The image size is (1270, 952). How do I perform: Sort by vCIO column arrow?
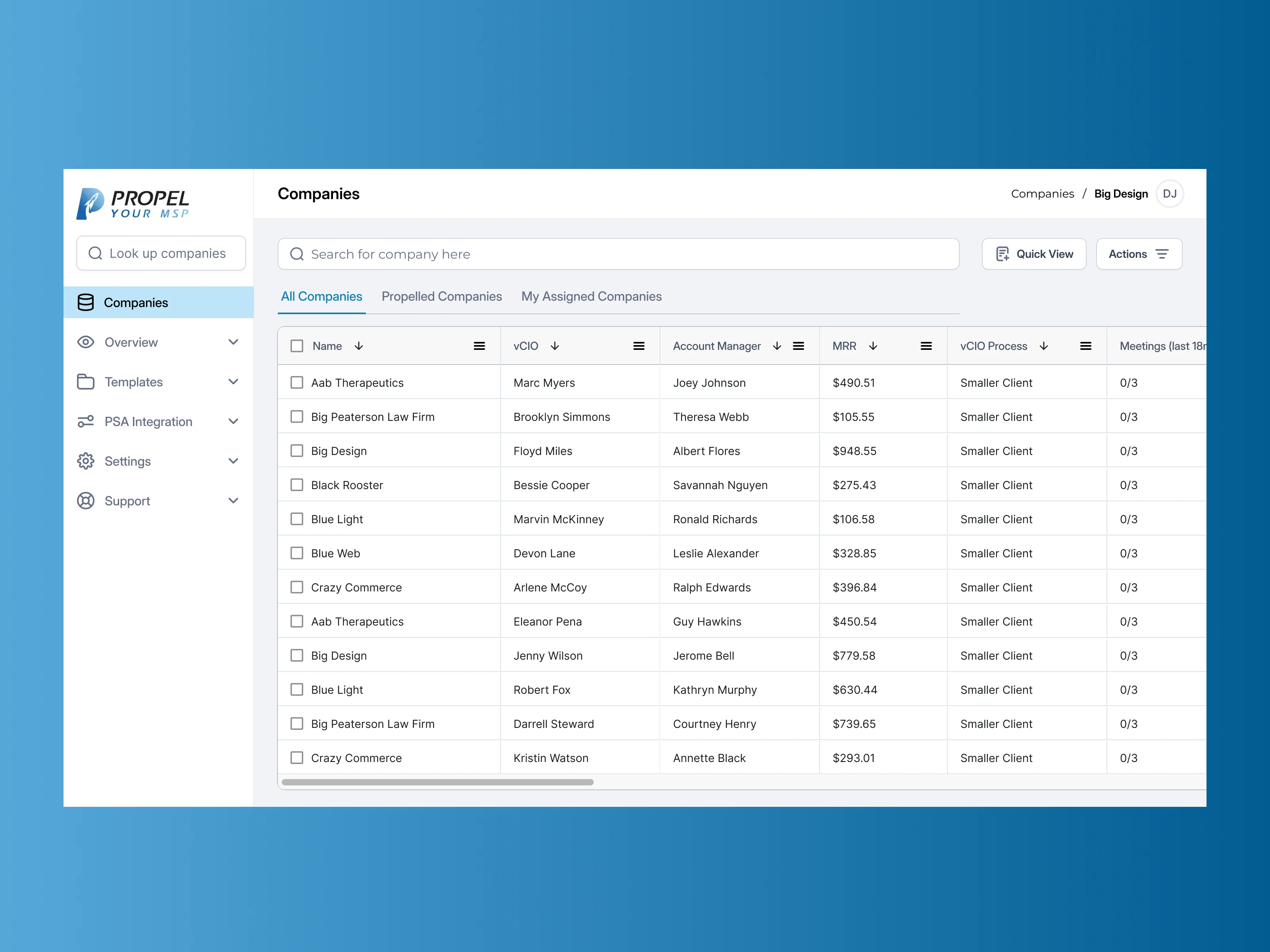554,346
